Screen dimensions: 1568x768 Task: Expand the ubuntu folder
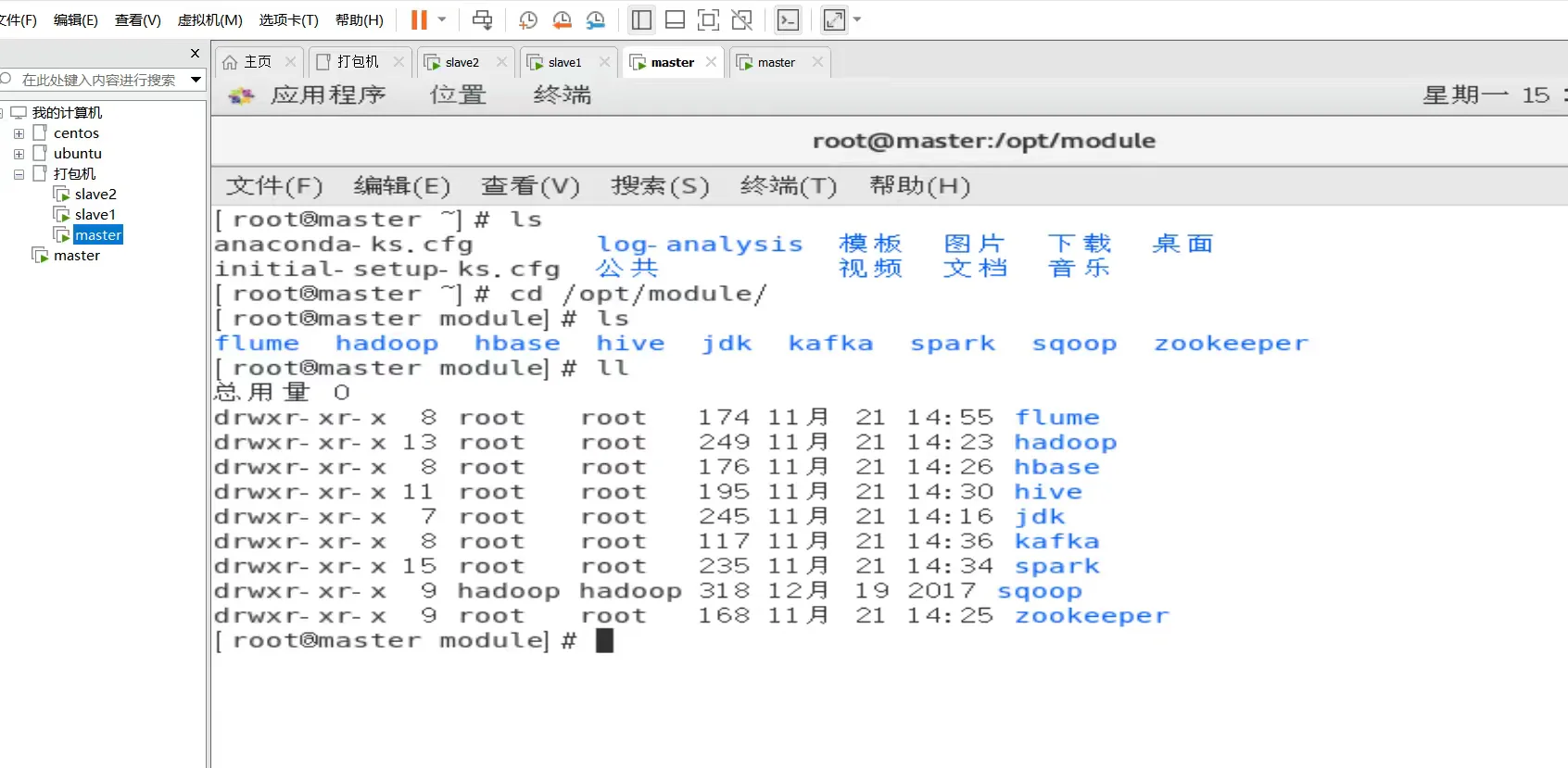pos(19,154)
